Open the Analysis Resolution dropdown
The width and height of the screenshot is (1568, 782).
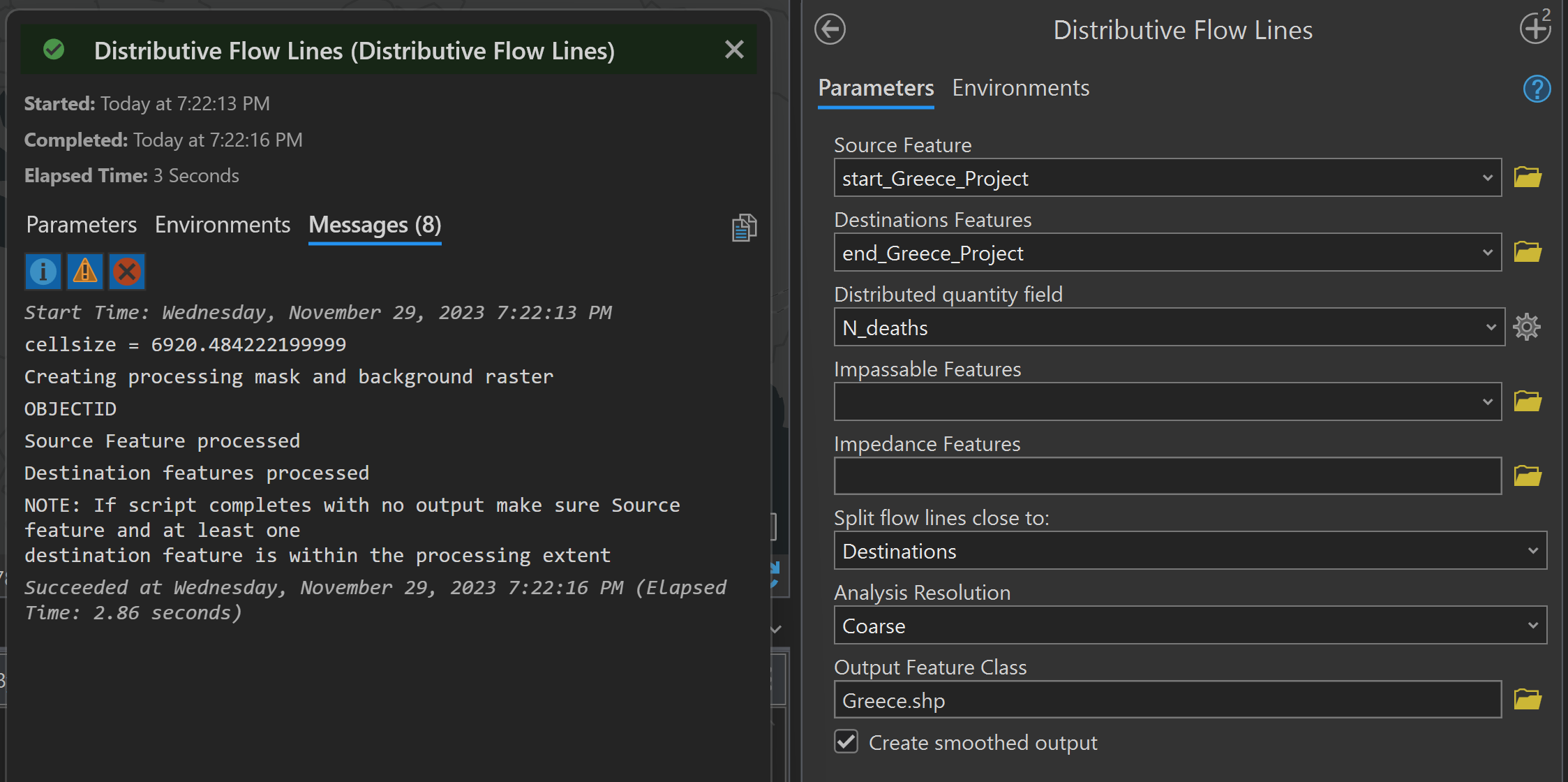click(x=1532, y=625)
